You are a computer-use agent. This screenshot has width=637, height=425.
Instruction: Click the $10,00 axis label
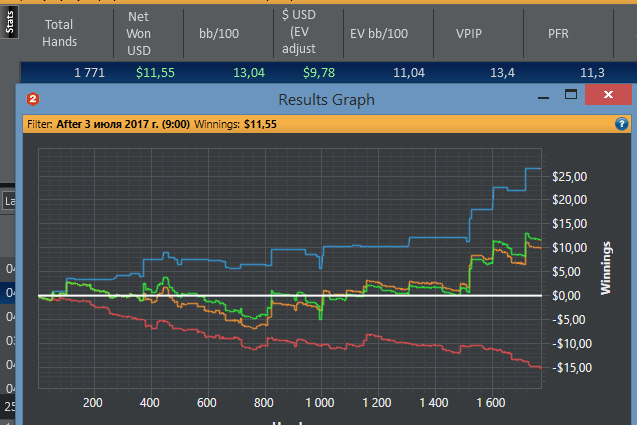pos(569,248)
